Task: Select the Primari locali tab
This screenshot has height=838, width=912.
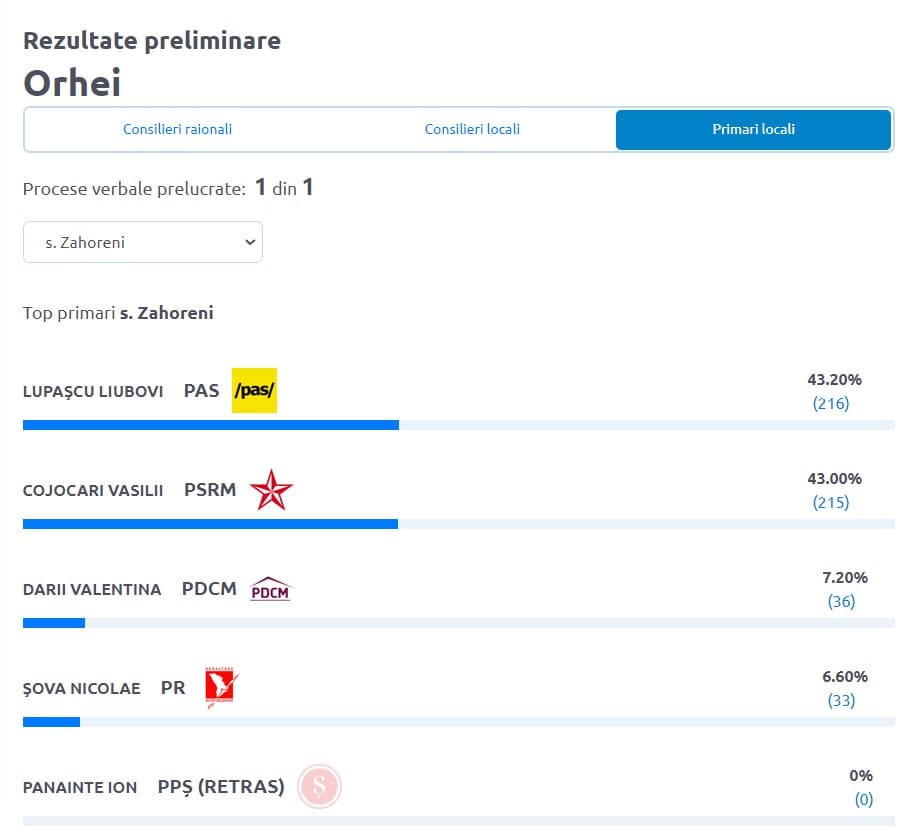Action: 753,130
